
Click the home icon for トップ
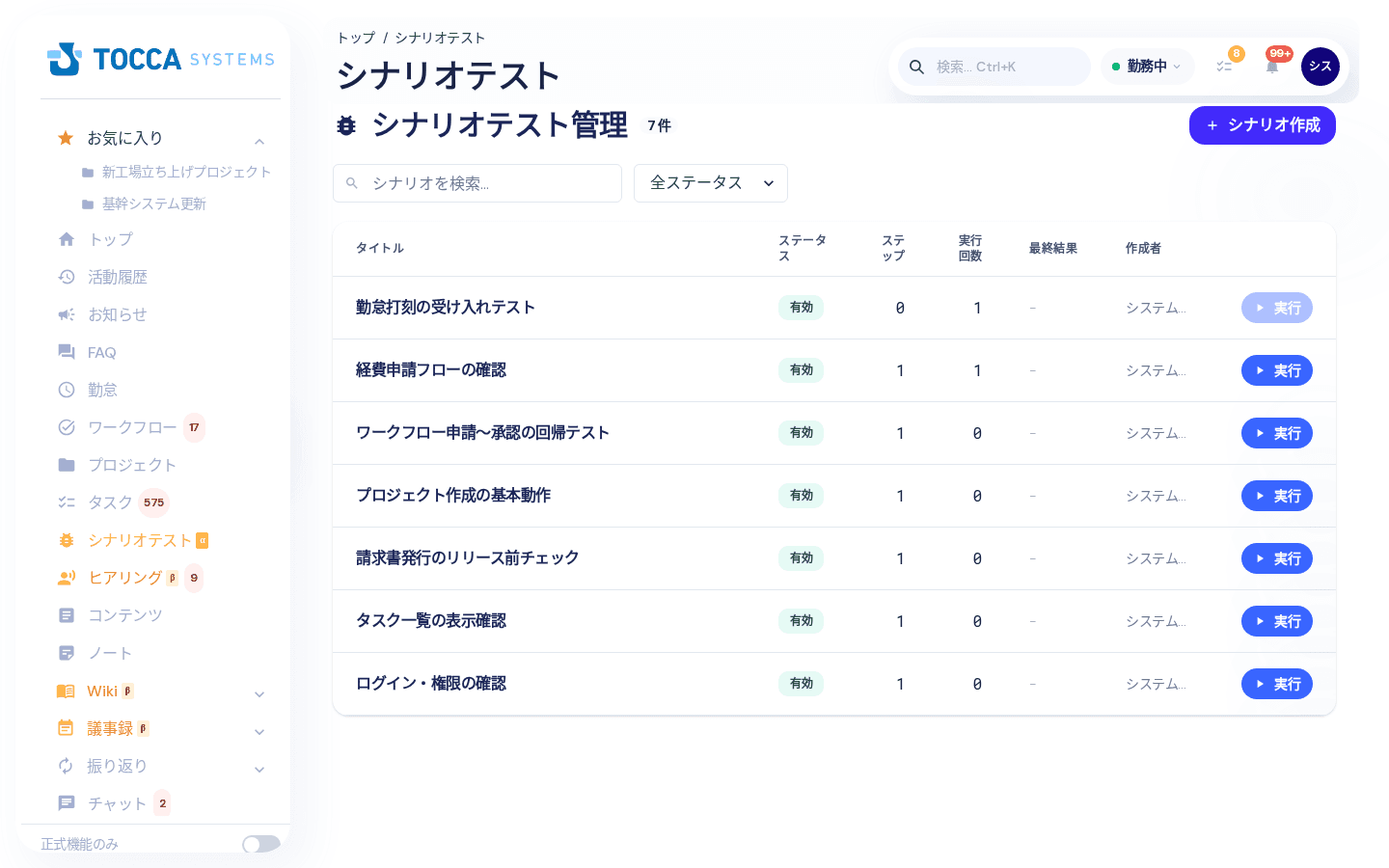[x=67, y=239]
